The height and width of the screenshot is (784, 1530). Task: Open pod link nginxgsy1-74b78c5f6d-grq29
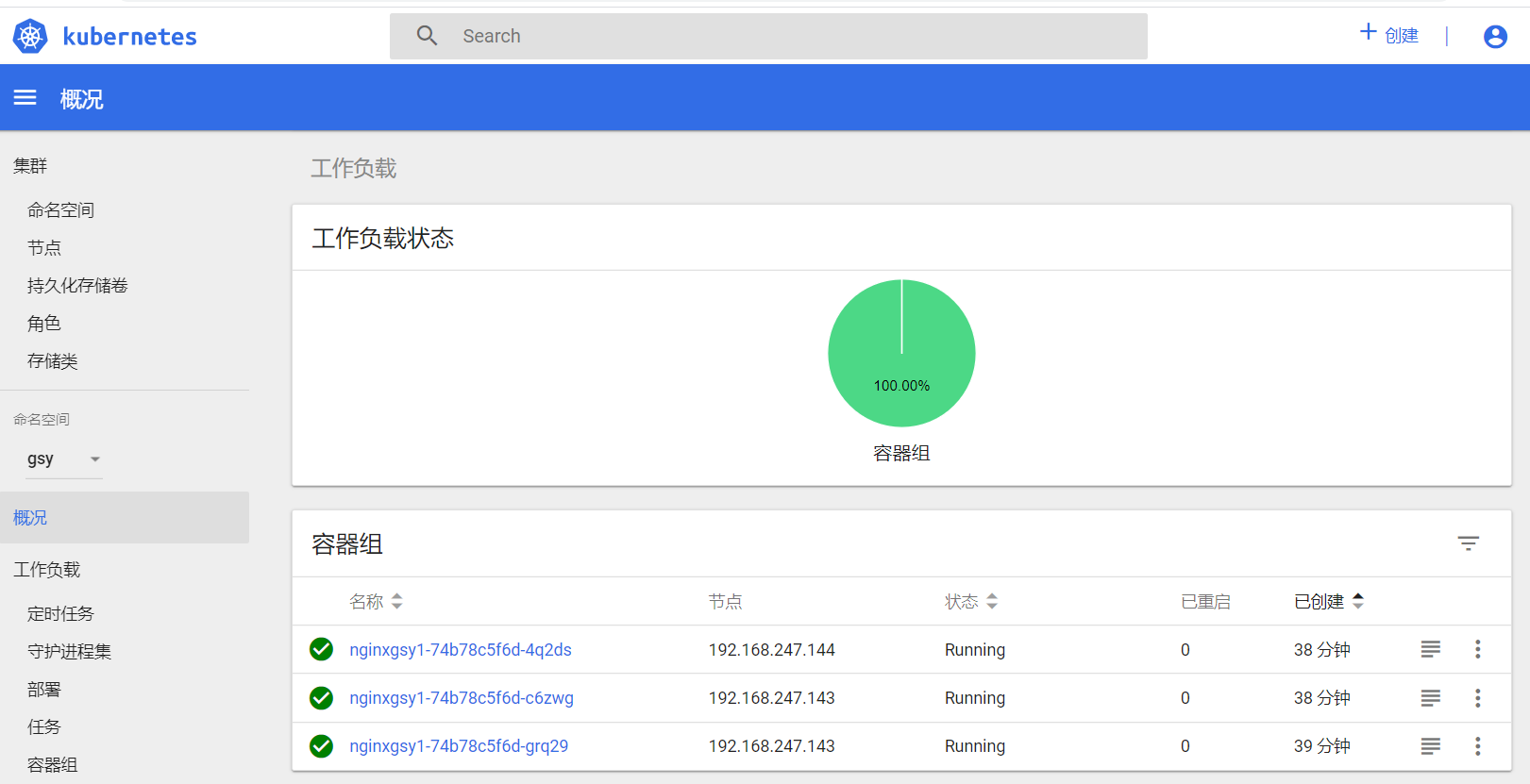tap(459, 746)
